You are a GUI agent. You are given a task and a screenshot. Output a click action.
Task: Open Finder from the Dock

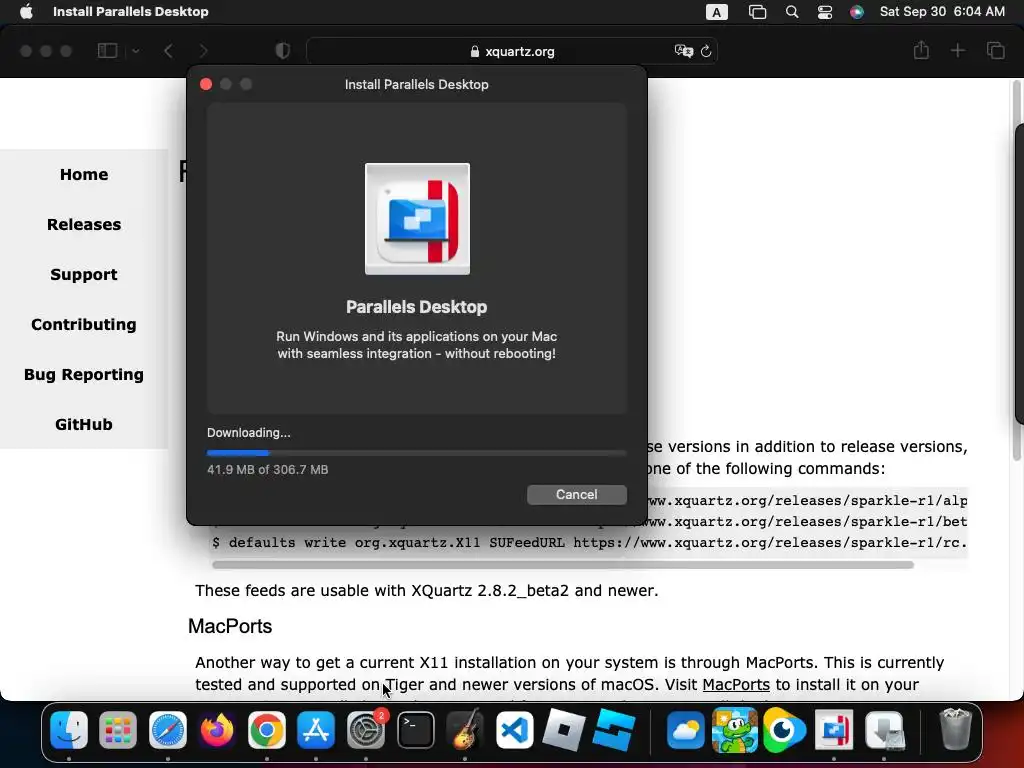pyautogui.click(x=69, y=729)
